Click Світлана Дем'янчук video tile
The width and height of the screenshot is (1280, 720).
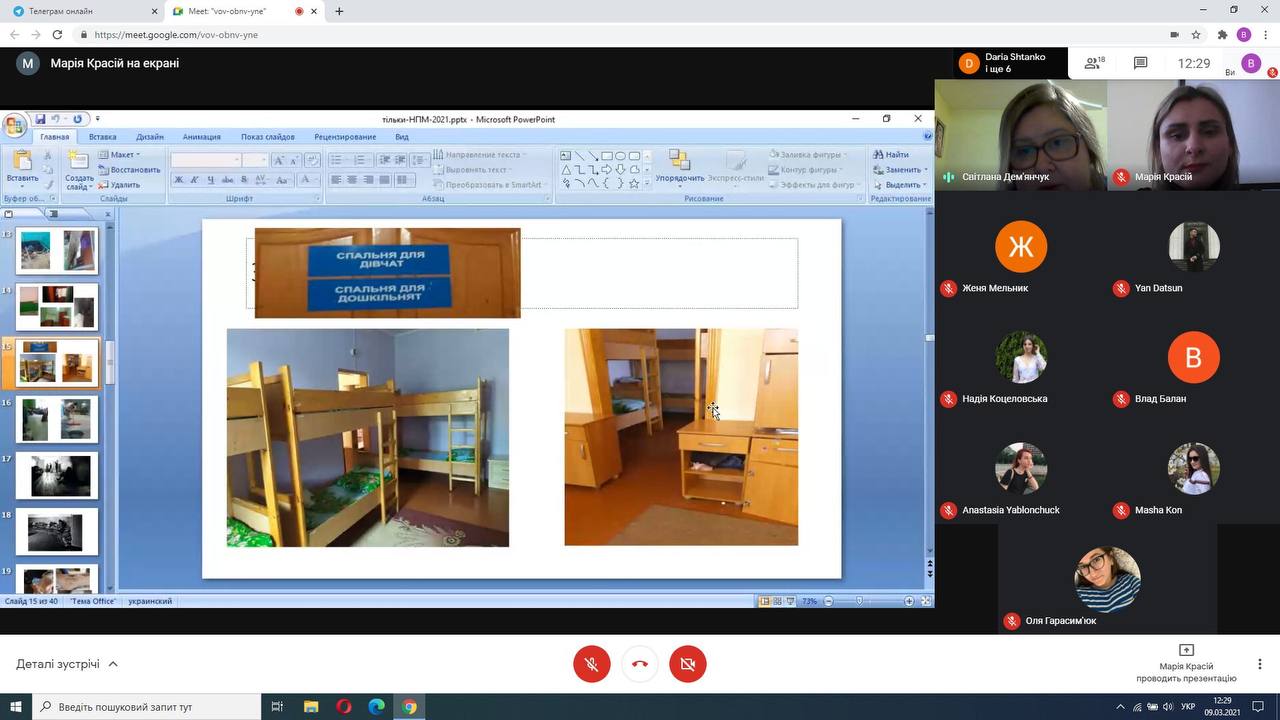(x=1021, y=135)
